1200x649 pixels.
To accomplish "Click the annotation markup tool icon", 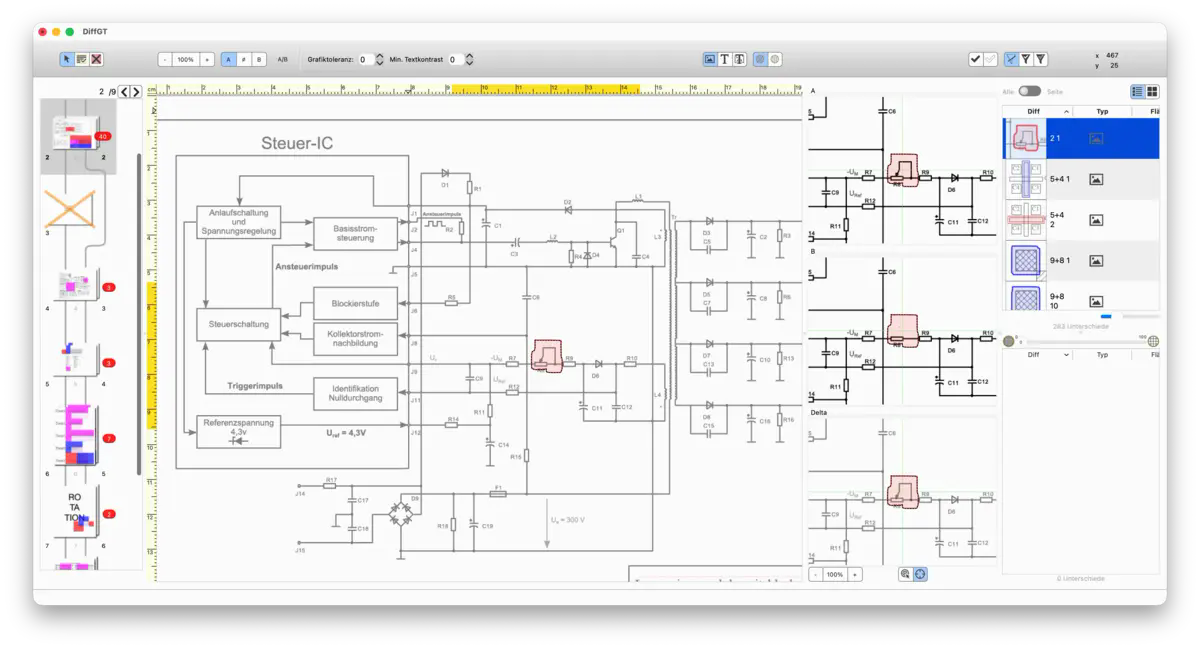I will click(83, 59).
